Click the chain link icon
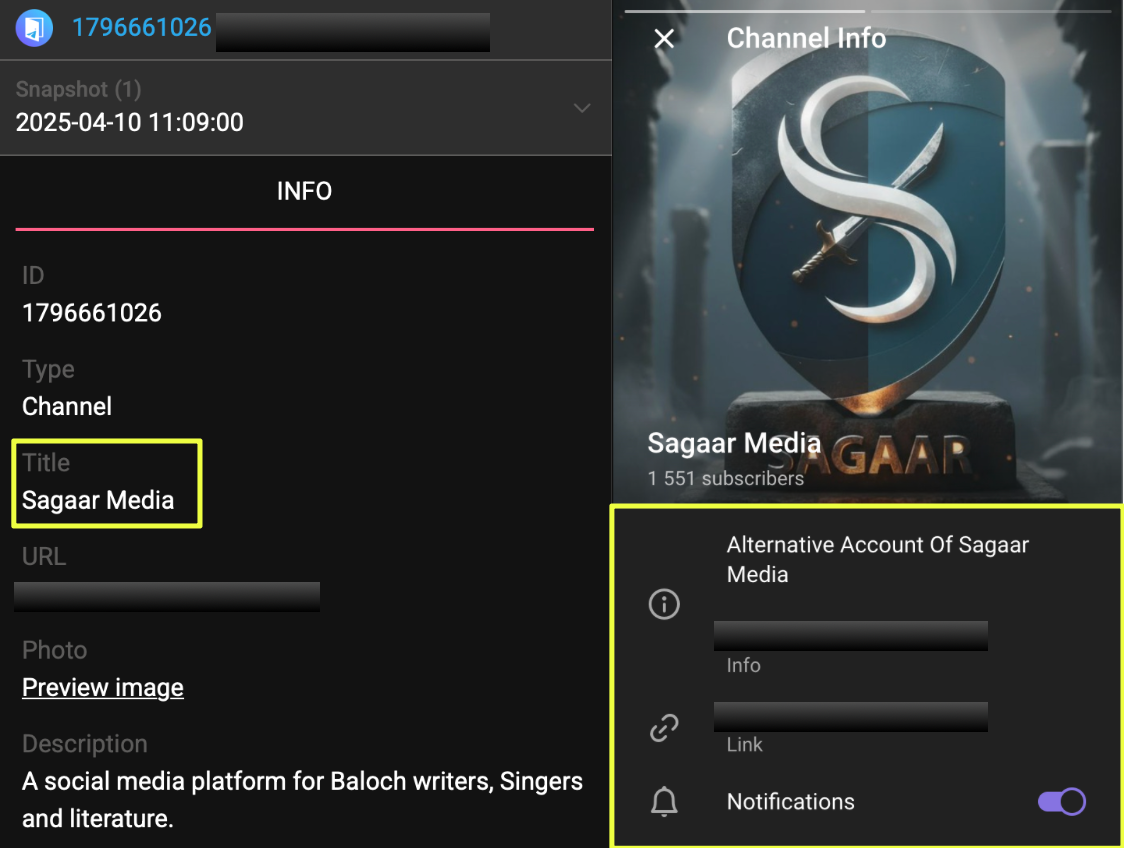 click(664, 728)
